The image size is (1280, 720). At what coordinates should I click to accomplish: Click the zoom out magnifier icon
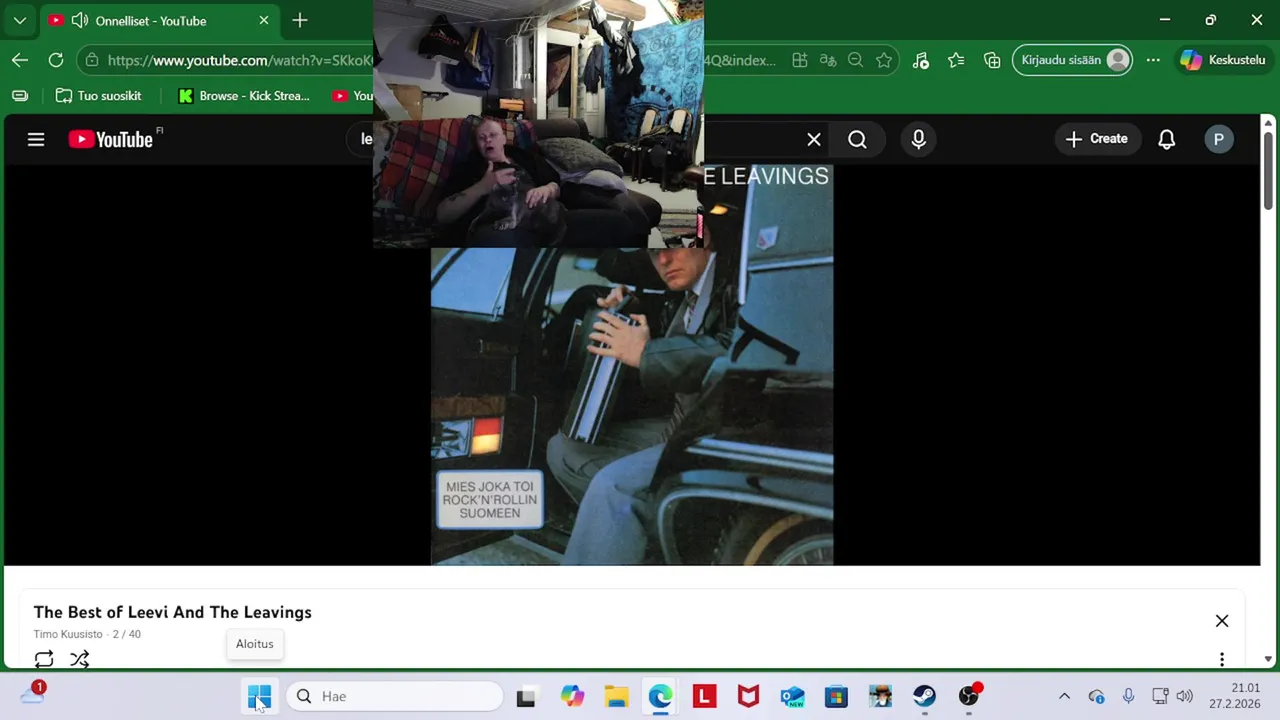856,60
